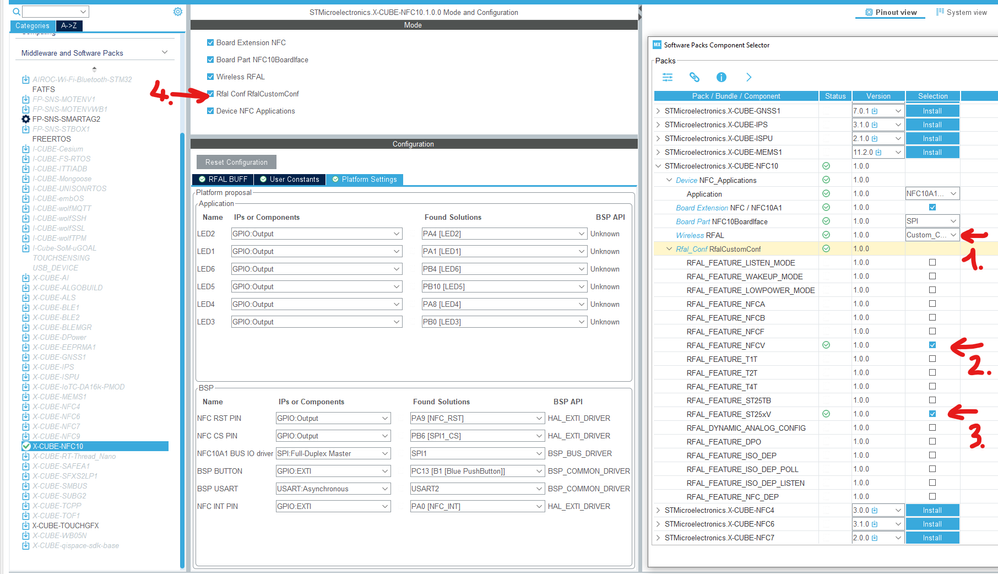Collapse STMicroelectronics.X-CUBE-NFC10 pack
The image size is (998, 574).
point(658,166)
